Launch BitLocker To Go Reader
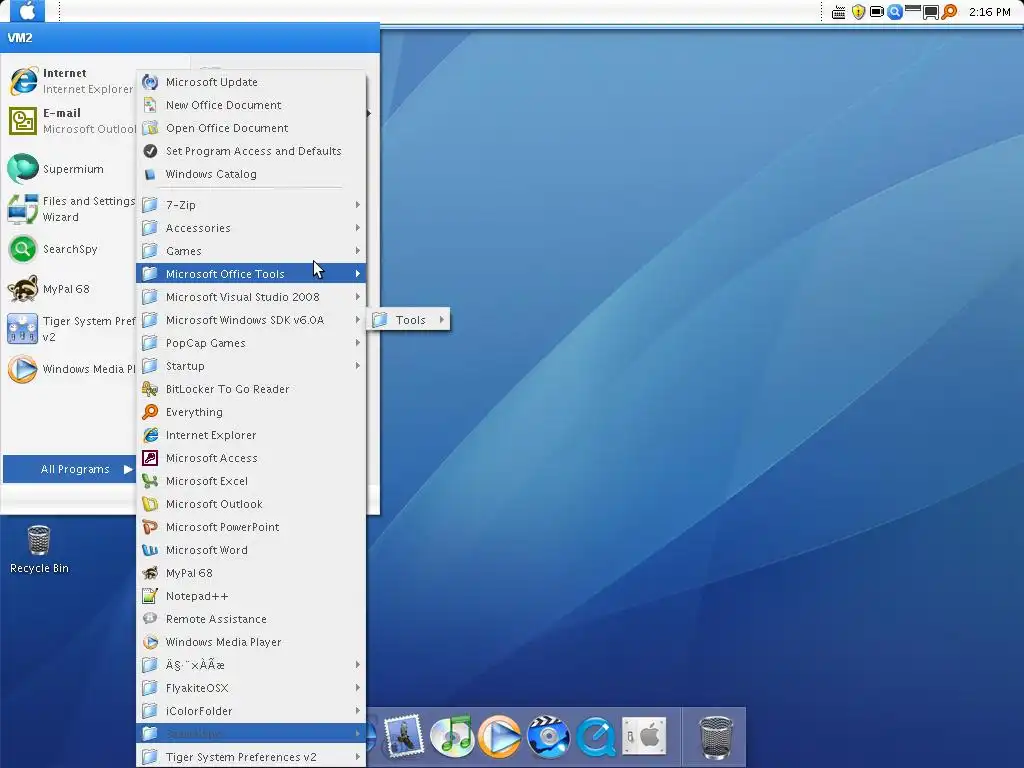The width and height of the screenshot is (1024, 768). [x=251, y=389]
